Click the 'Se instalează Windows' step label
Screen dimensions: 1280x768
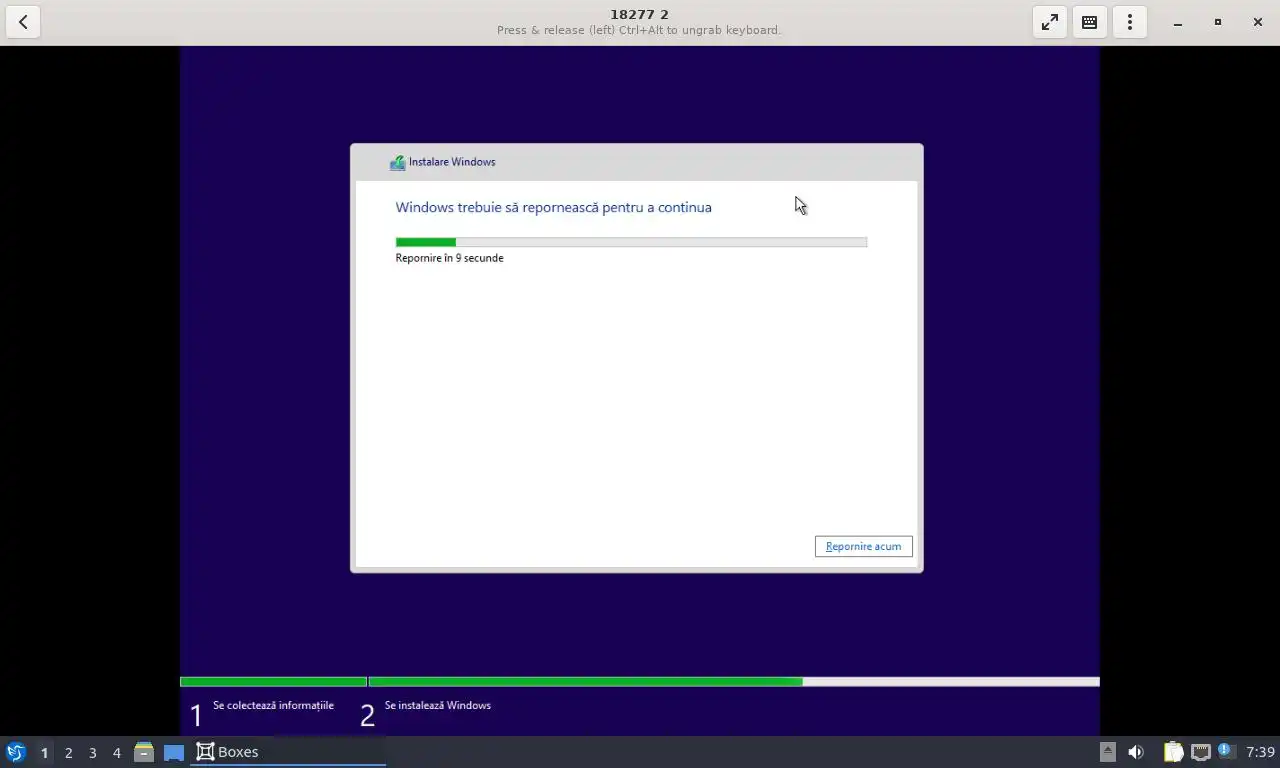437,705
